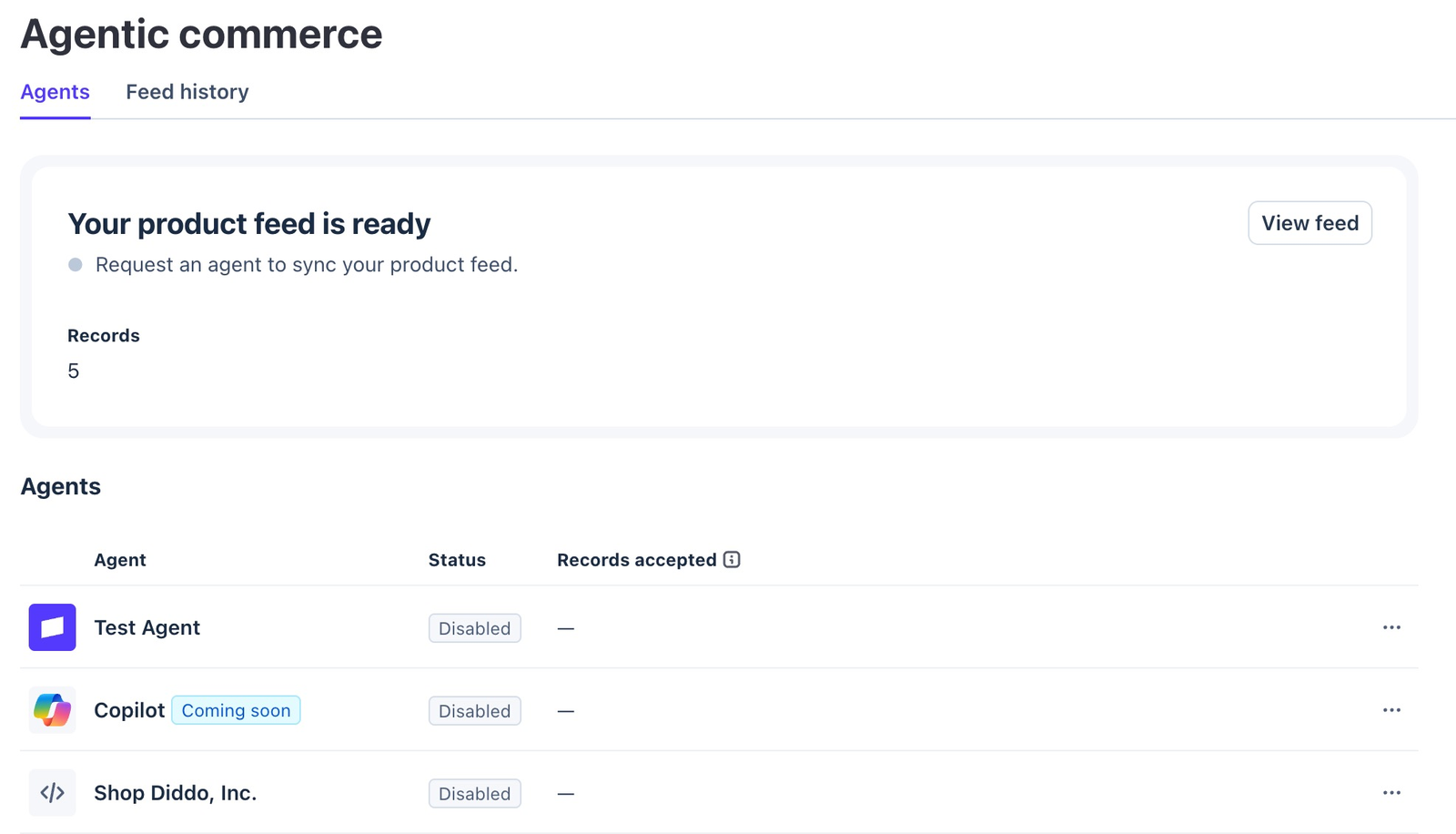Click Disabled status badge for Test Agent
The image size is (1456, 834).
[x=475, y=628]
